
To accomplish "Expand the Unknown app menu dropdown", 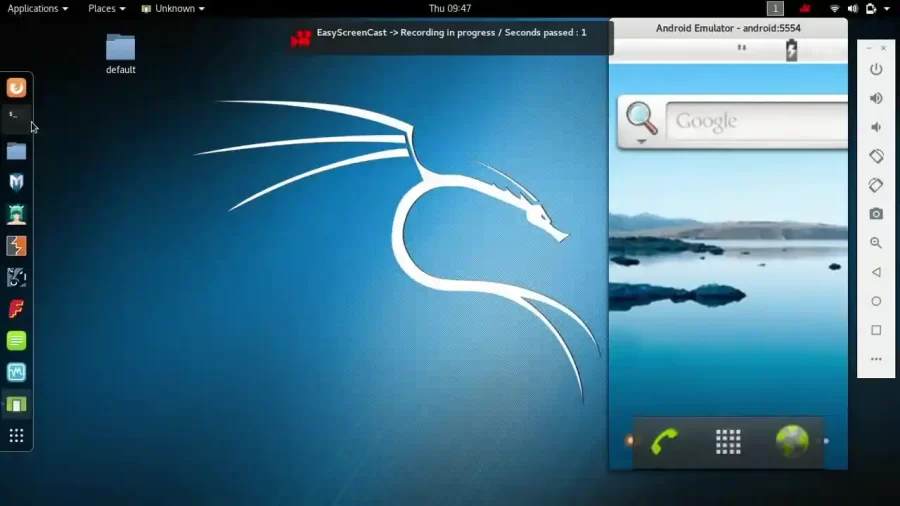I will [x=173, y=8].
